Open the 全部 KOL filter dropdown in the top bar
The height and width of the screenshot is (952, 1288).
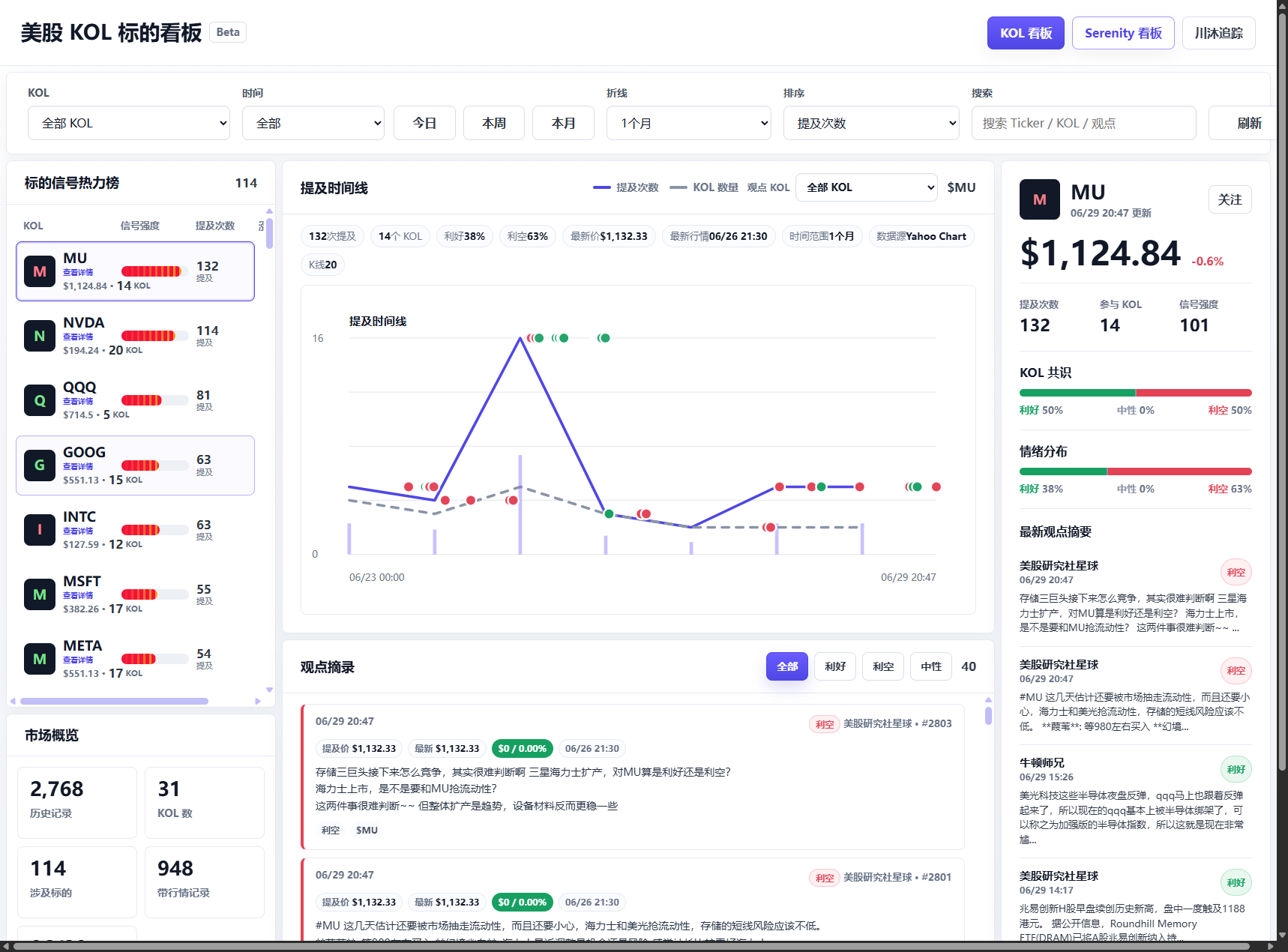click(x=129, y=123)
